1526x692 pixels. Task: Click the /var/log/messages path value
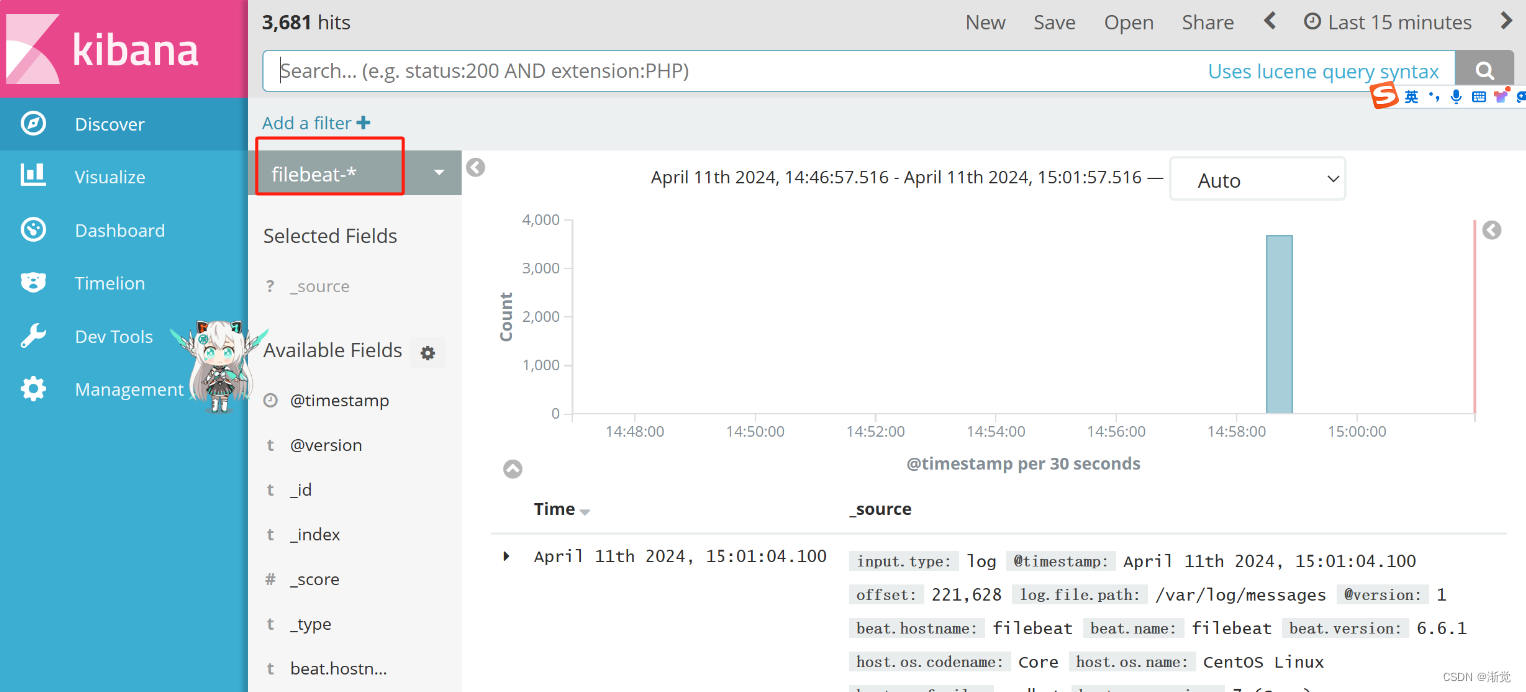point(1240,595)
